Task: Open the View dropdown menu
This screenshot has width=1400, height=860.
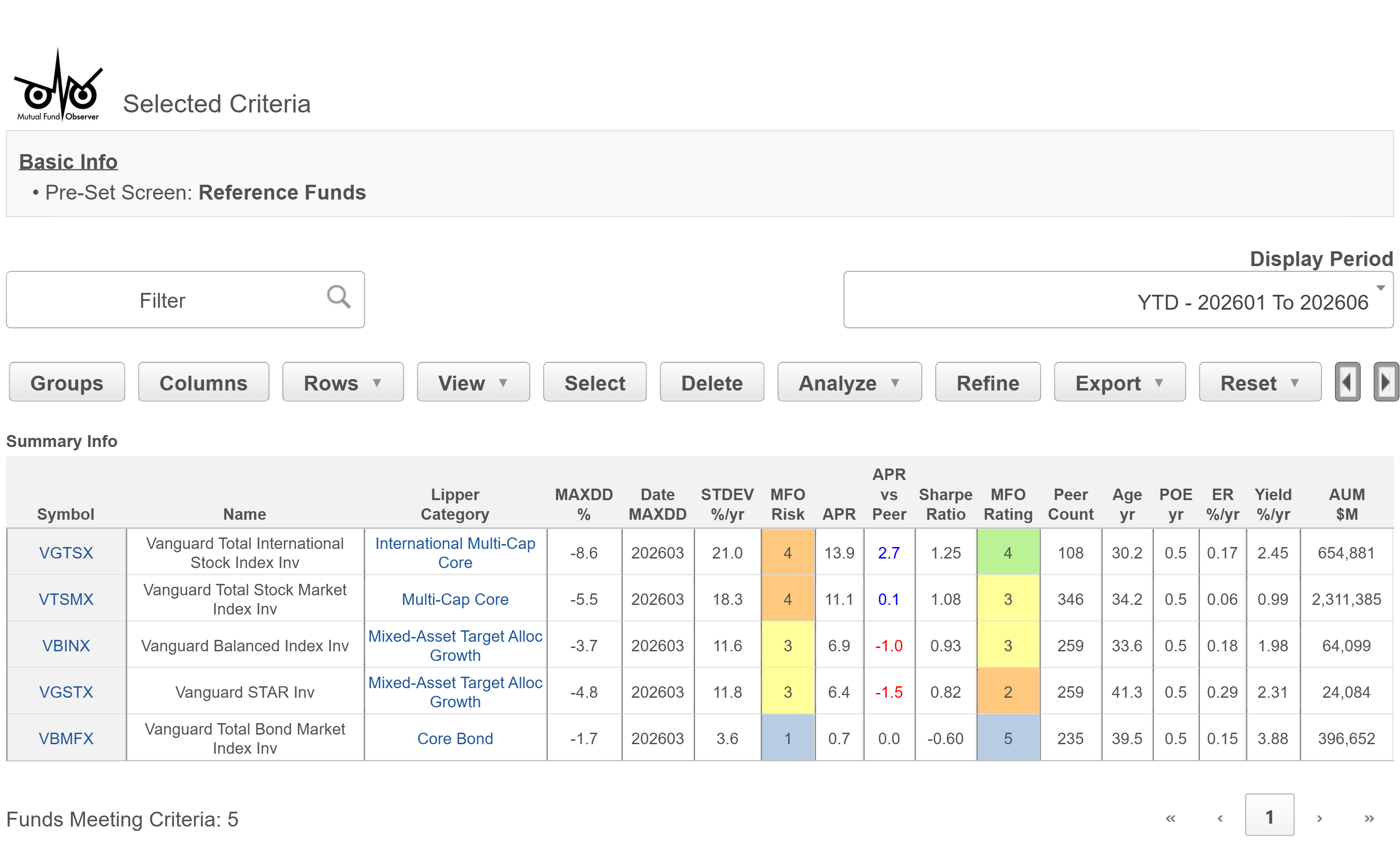Action: (x=473, y=382)
